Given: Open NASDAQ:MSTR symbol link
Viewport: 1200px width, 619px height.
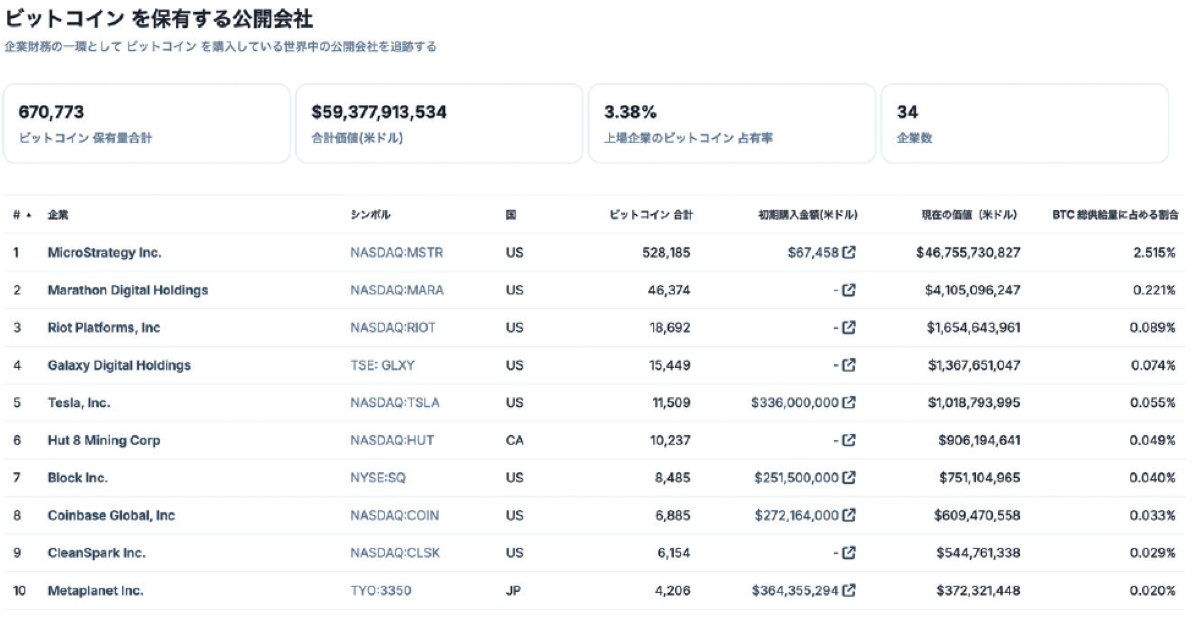Looking at the screenshot, I should tap(396, 253).
